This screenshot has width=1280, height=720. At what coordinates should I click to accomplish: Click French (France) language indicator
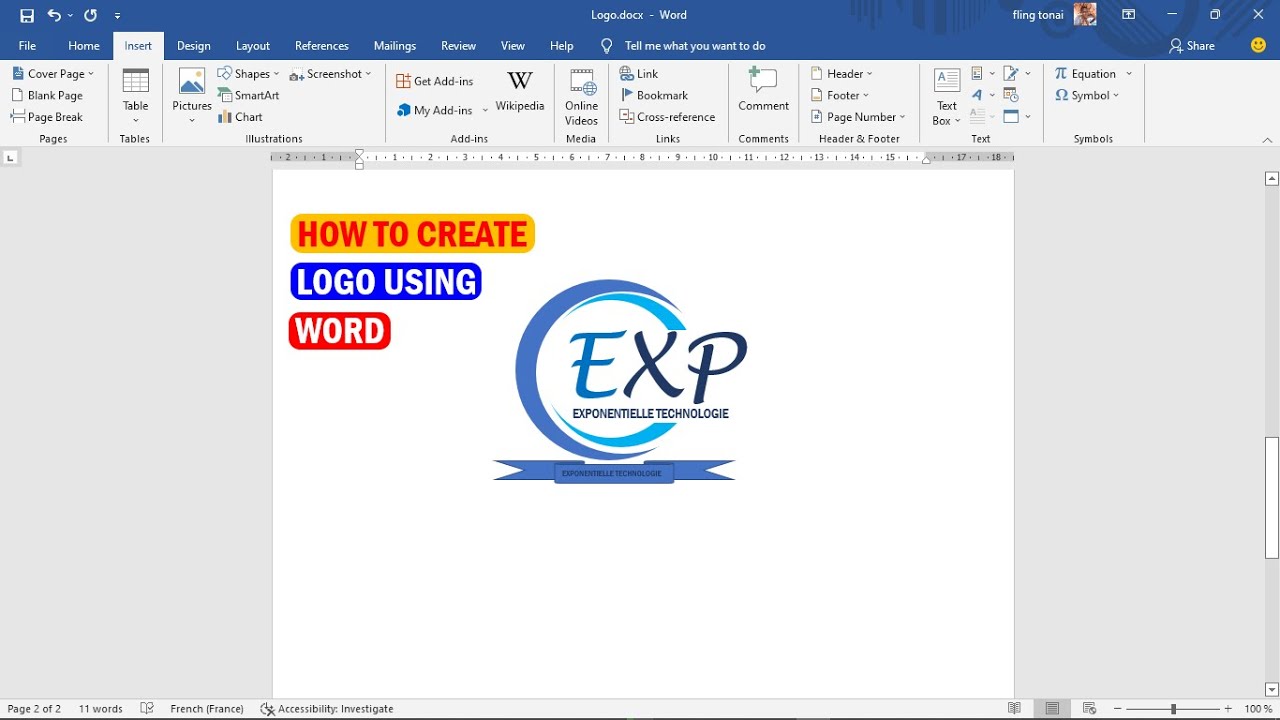[x=207, y=708]
